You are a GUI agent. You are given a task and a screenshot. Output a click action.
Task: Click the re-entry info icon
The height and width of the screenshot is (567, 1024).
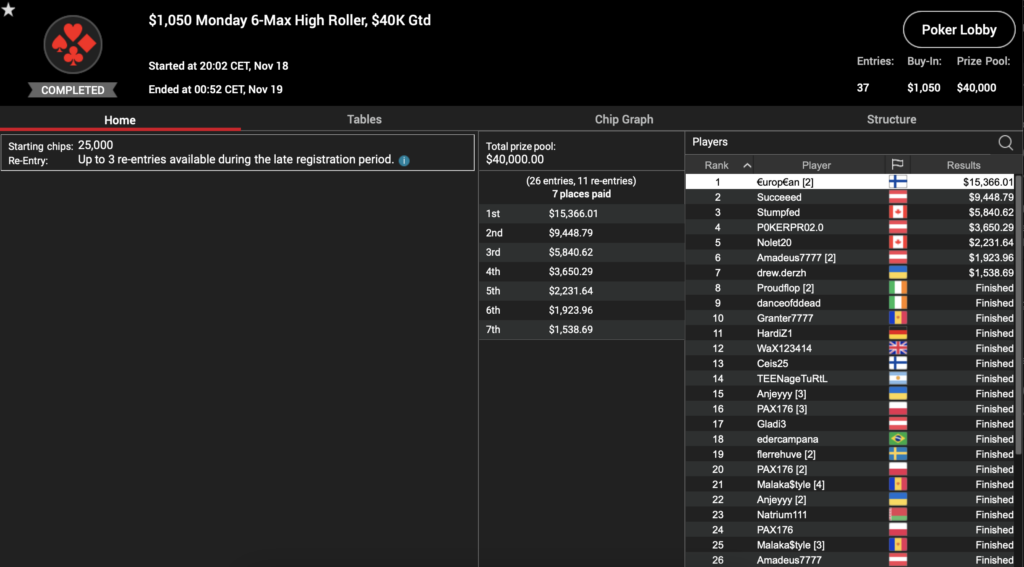pos(404,160)
